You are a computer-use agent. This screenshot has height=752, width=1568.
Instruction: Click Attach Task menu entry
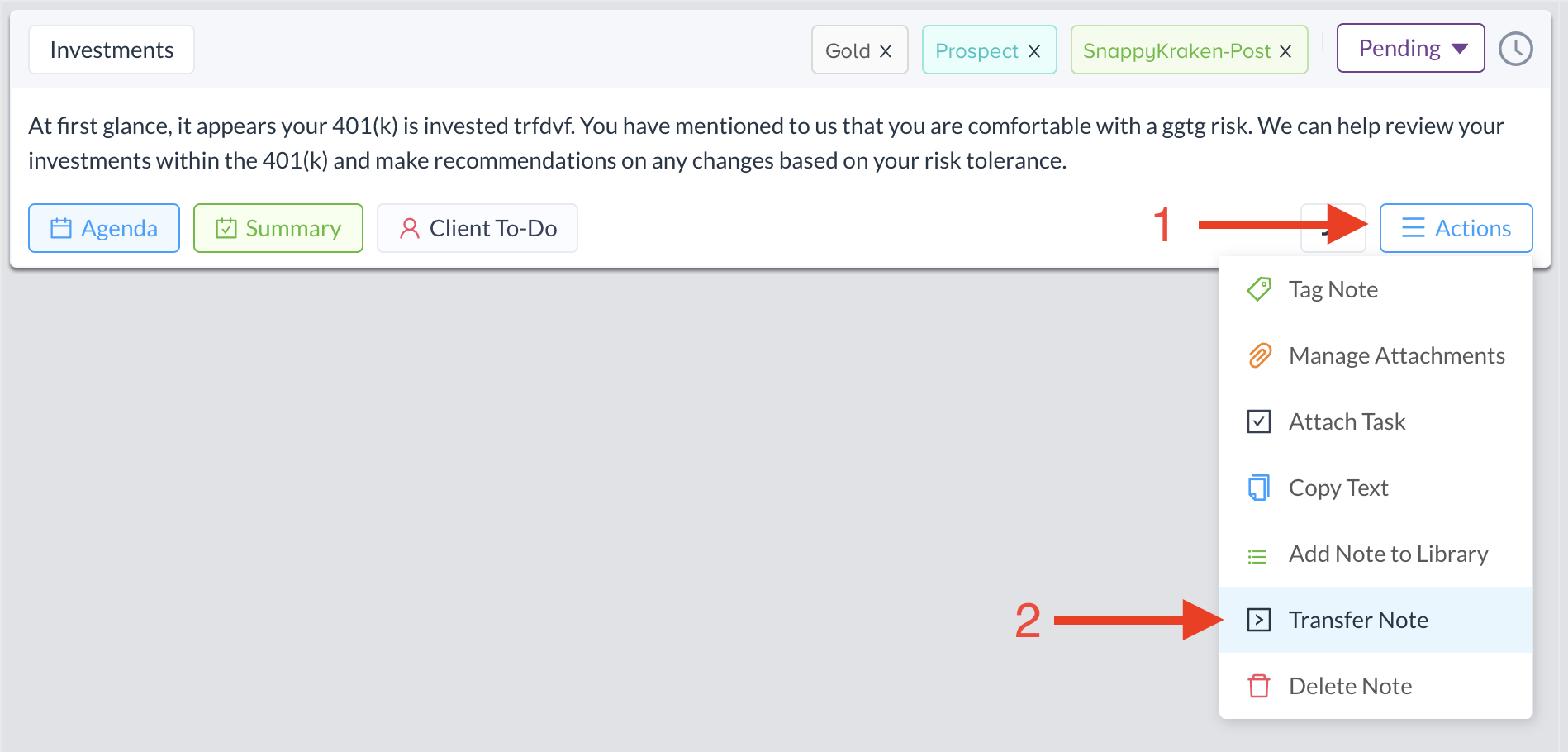tap(1347, 421)
